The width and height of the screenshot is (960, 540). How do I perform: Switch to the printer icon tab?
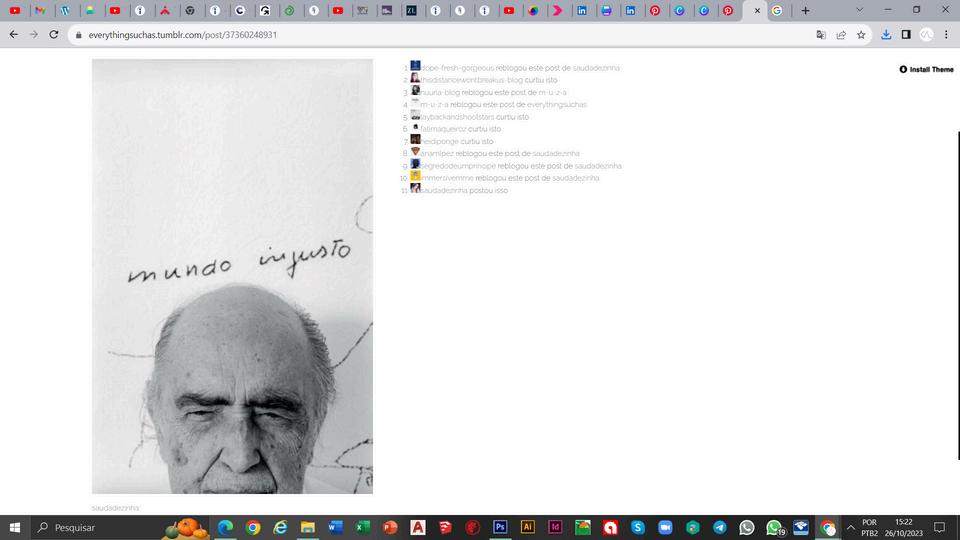[x=606, y=10]
